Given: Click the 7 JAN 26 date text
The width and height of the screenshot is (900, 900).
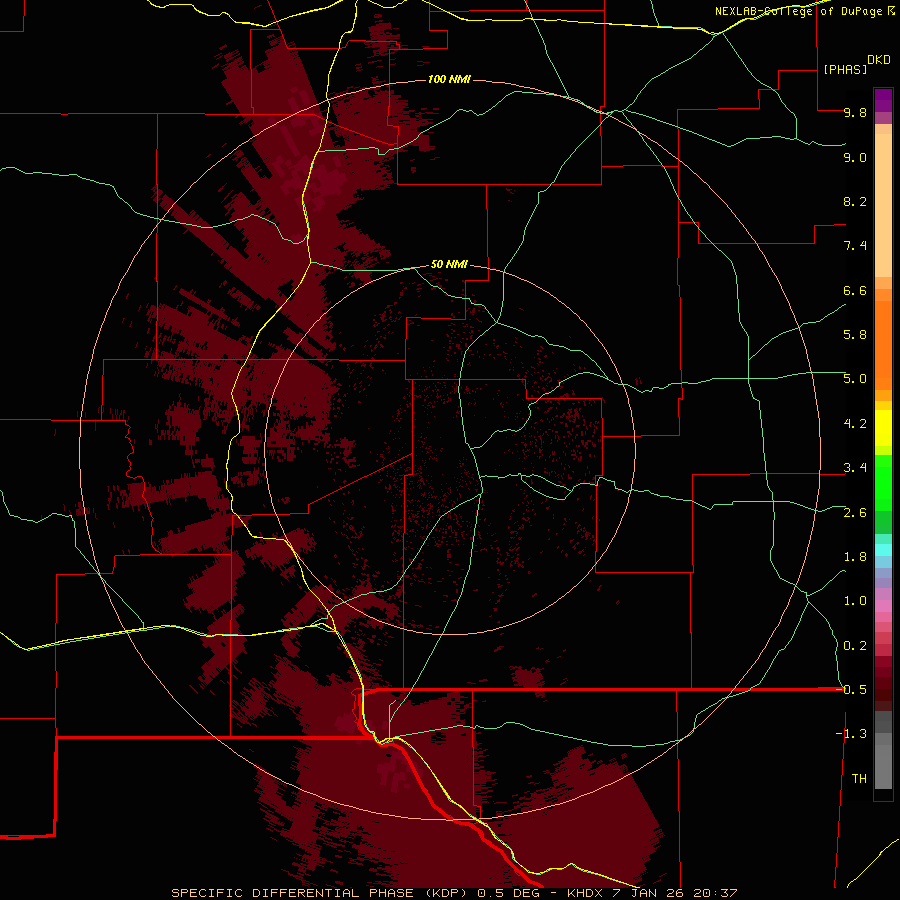Looking at the screenshot, I should pos(648,893).
